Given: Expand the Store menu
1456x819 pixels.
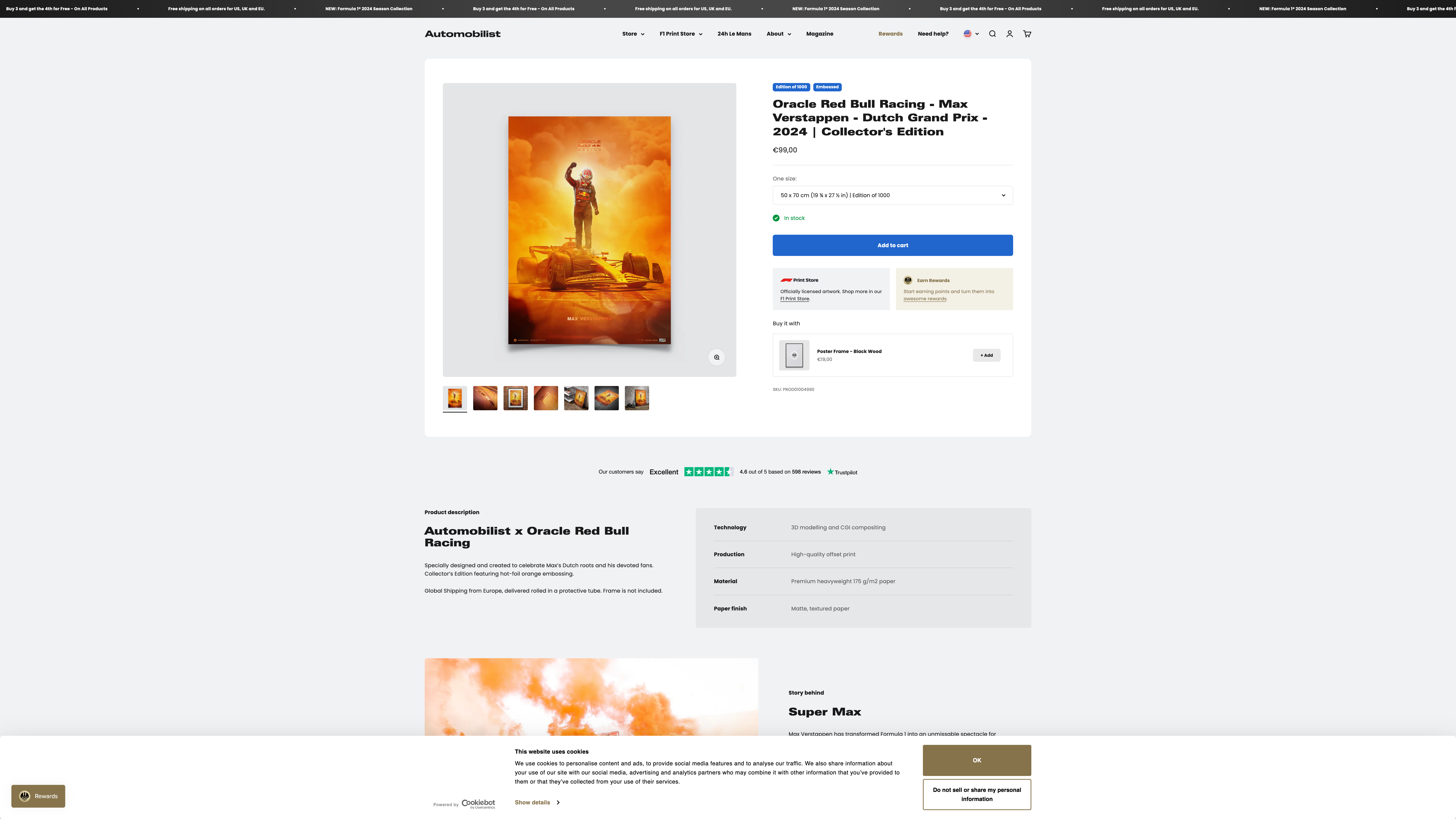Looking at the screenshot, I should point(633,34).
